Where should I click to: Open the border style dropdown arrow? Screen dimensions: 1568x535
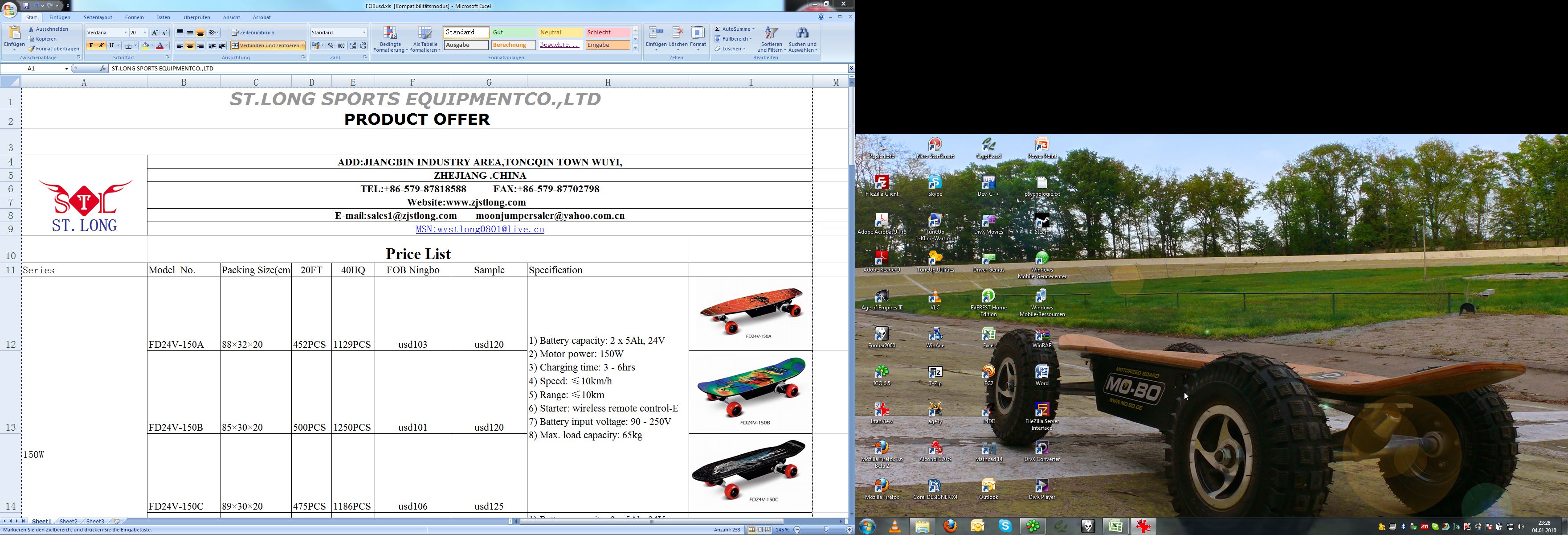135,46
